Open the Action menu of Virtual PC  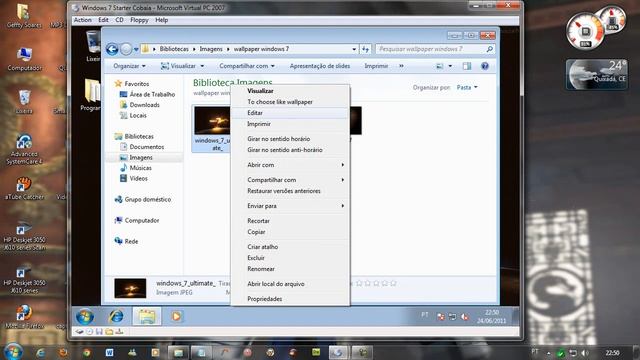(82, 20)
